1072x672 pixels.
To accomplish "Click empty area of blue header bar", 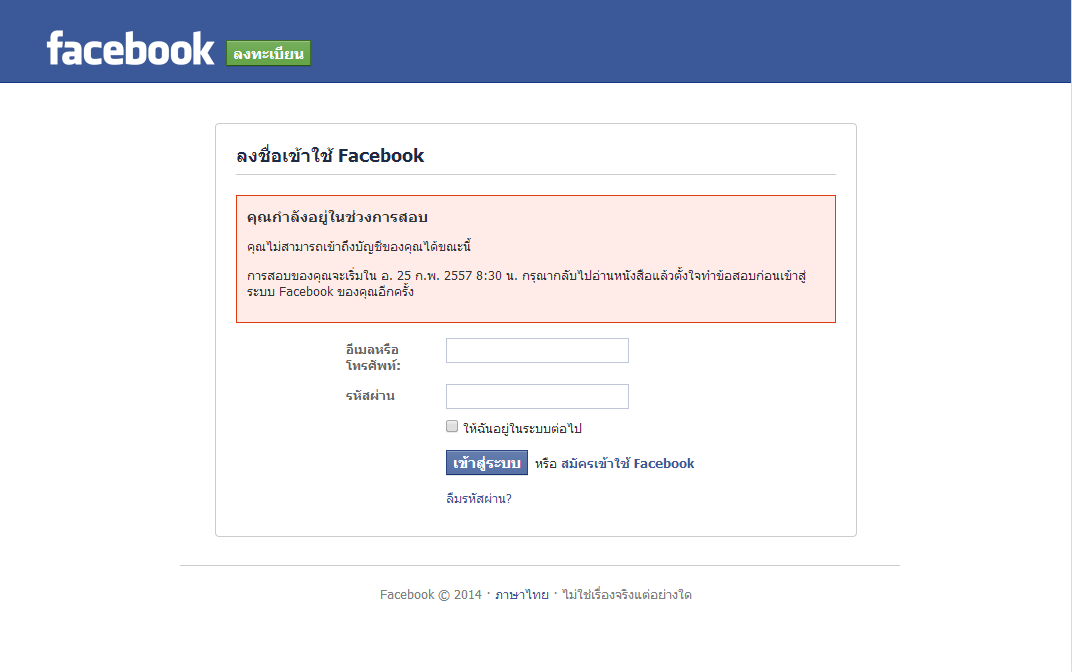I will click(700, 40).
